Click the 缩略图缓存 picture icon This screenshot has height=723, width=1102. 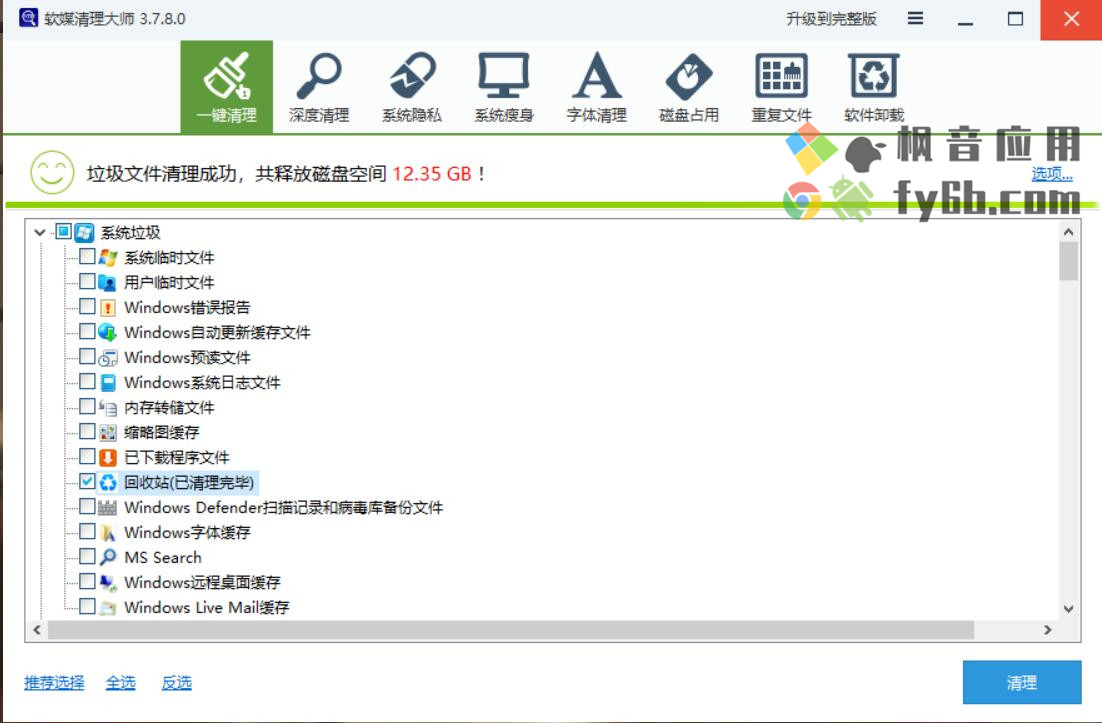pyautogui.click(x=108, y=432)
